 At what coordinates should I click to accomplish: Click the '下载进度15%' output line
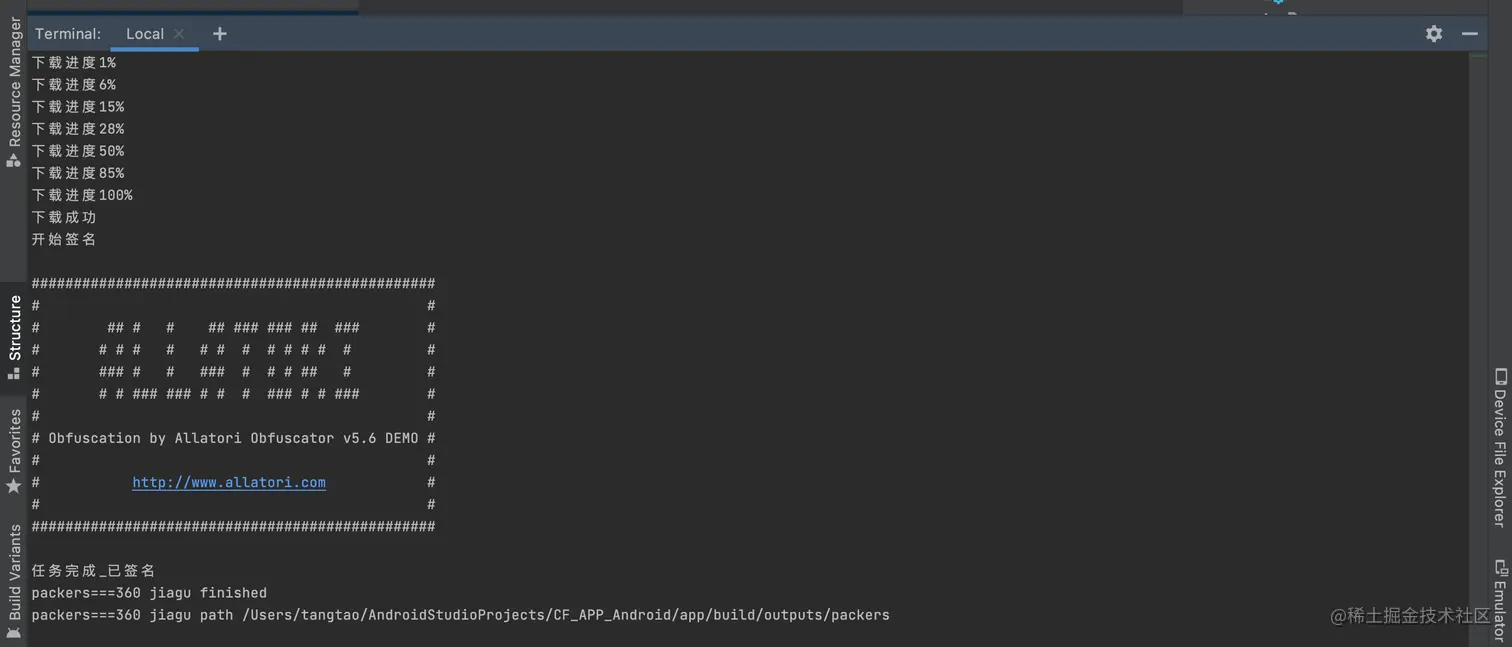click(x=78, y=107)
